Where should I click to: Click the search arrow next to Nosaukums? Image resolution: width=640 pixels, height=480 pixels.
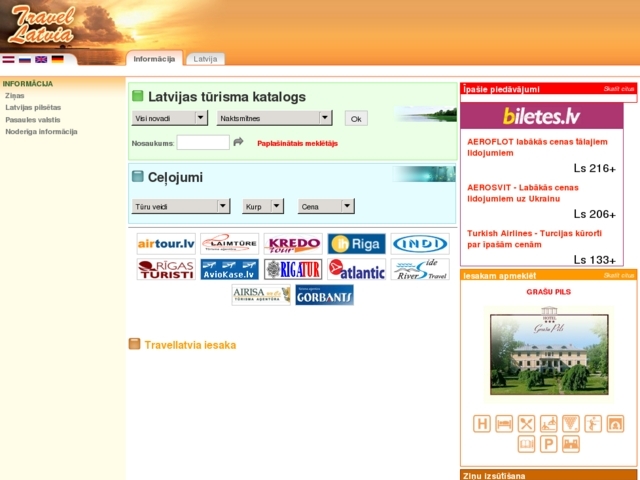238,142
